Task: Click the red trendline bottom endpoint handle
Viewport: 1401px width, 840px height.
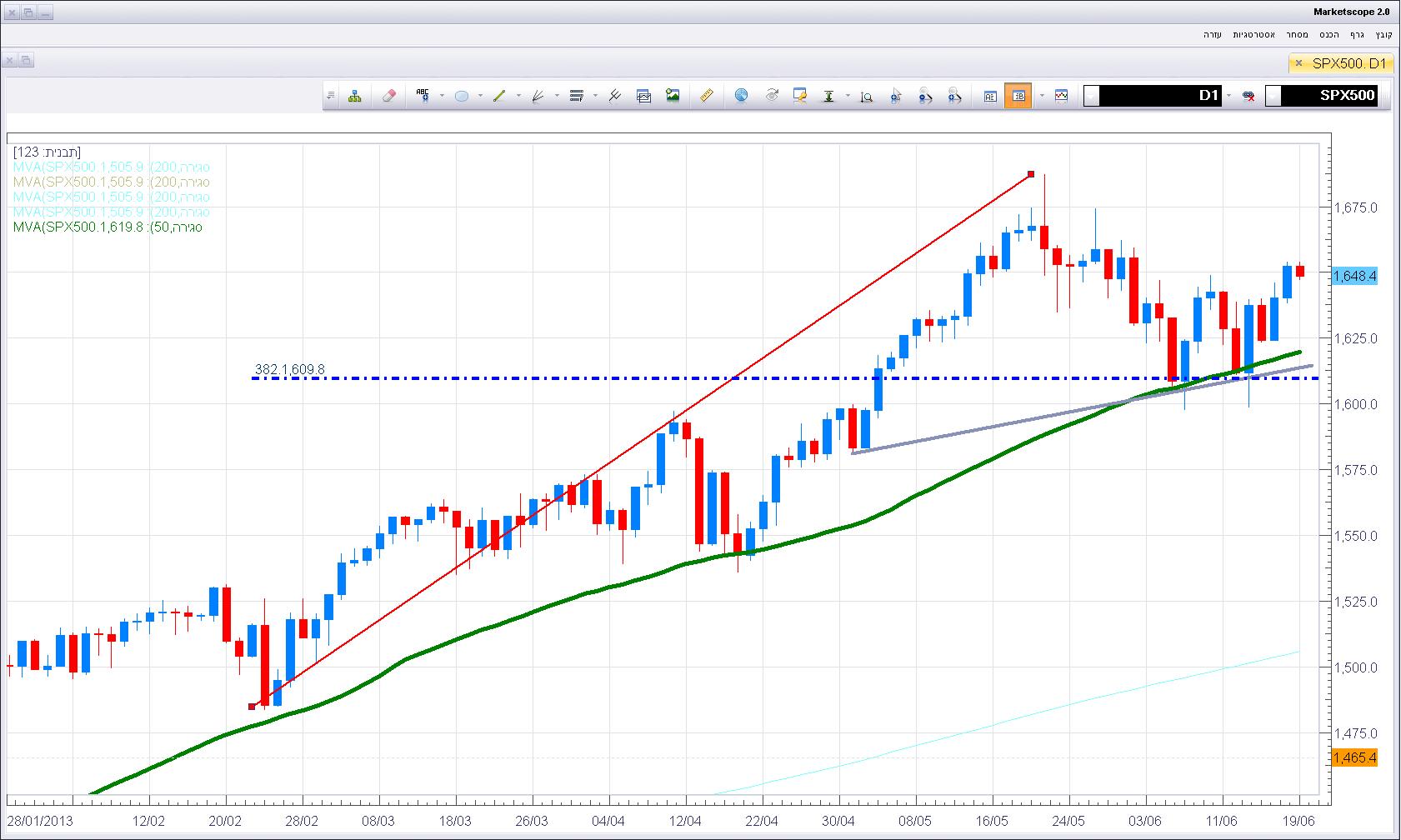Action: point(253,707)
